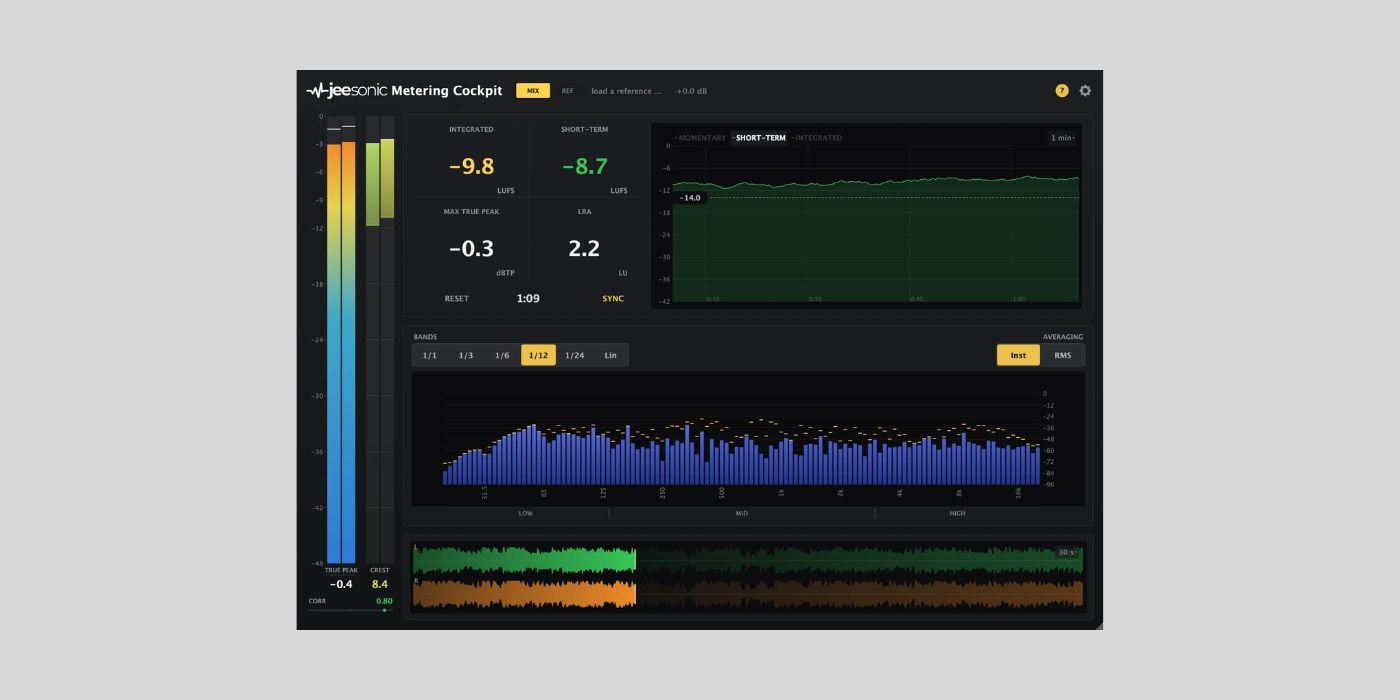Select Lin band scale
The width and height of the screenshot is (1400, 700).
[x=610, y=355]
